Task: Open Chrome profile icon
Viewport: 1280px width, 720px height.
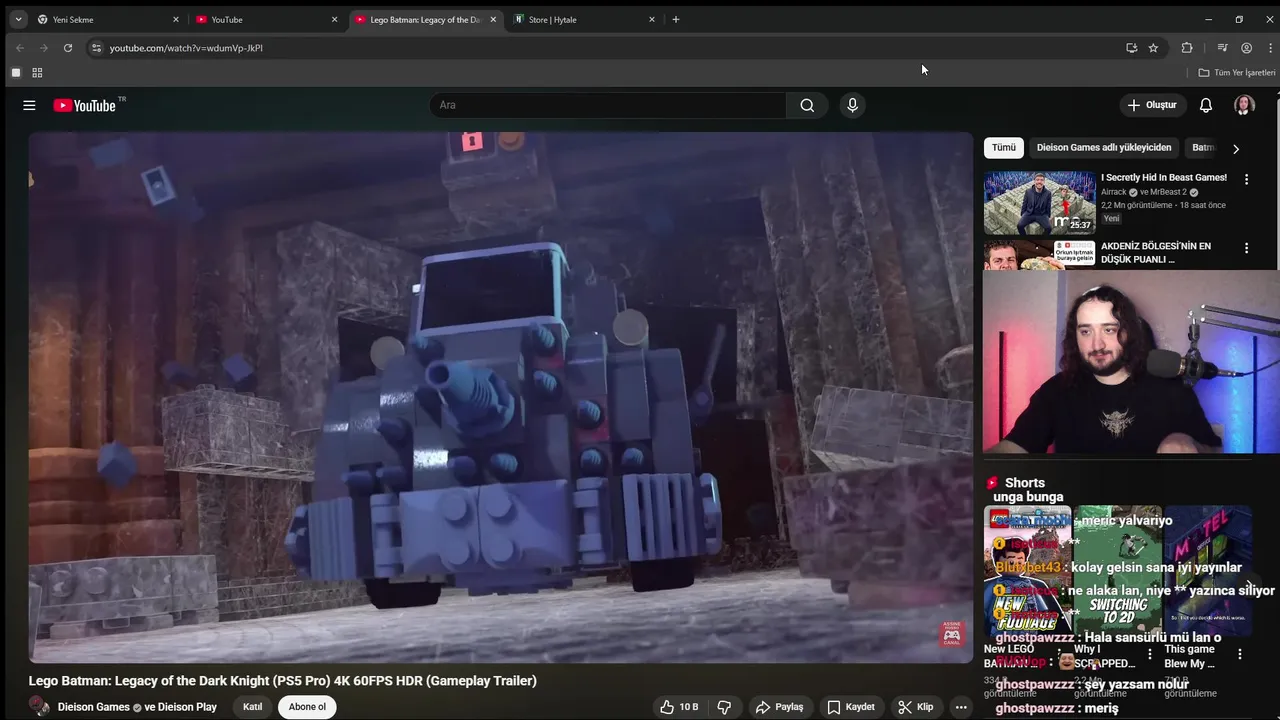Action: (x=1246, y=48)
